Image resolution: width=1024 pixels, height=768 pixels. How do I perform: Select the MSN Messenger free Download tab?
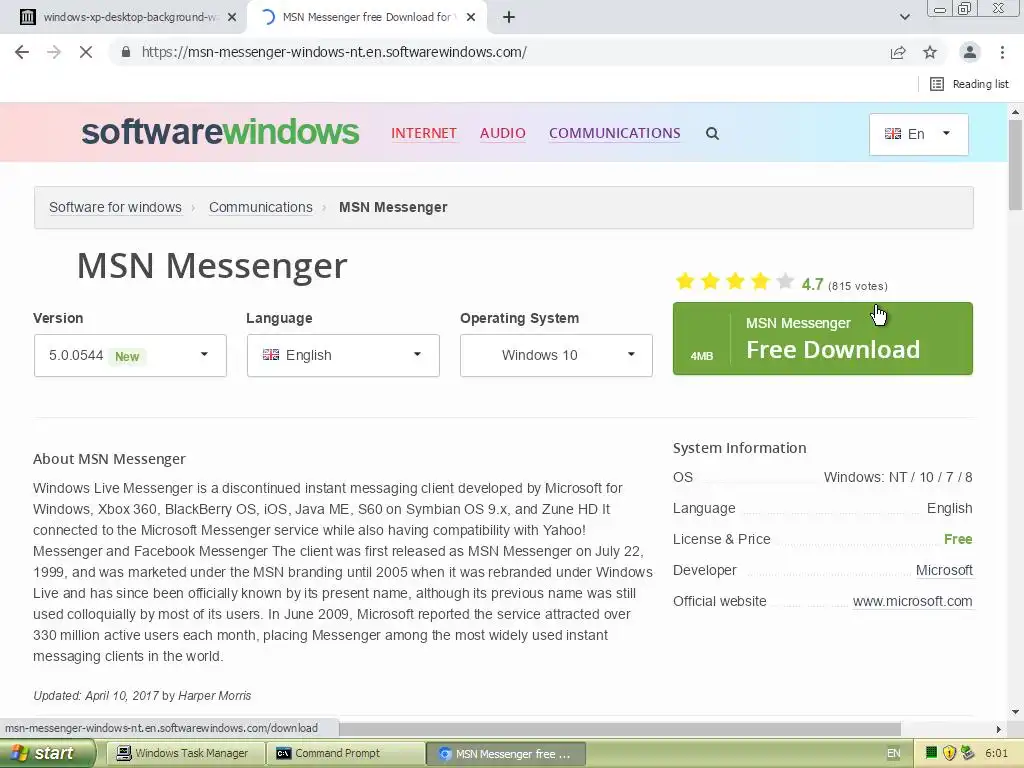(x=366, y=18)
